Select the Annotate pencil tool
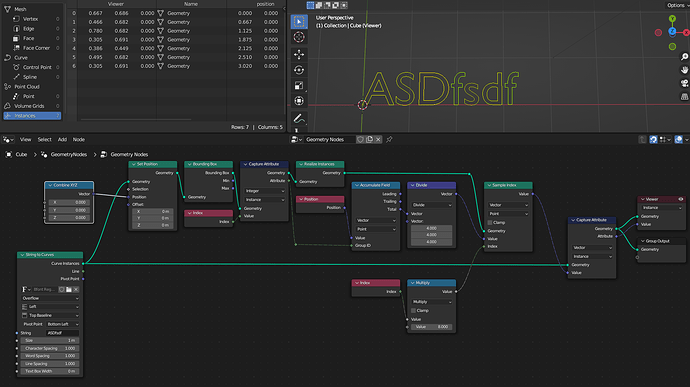Screen dimensions: 690x387 [299, 118]
